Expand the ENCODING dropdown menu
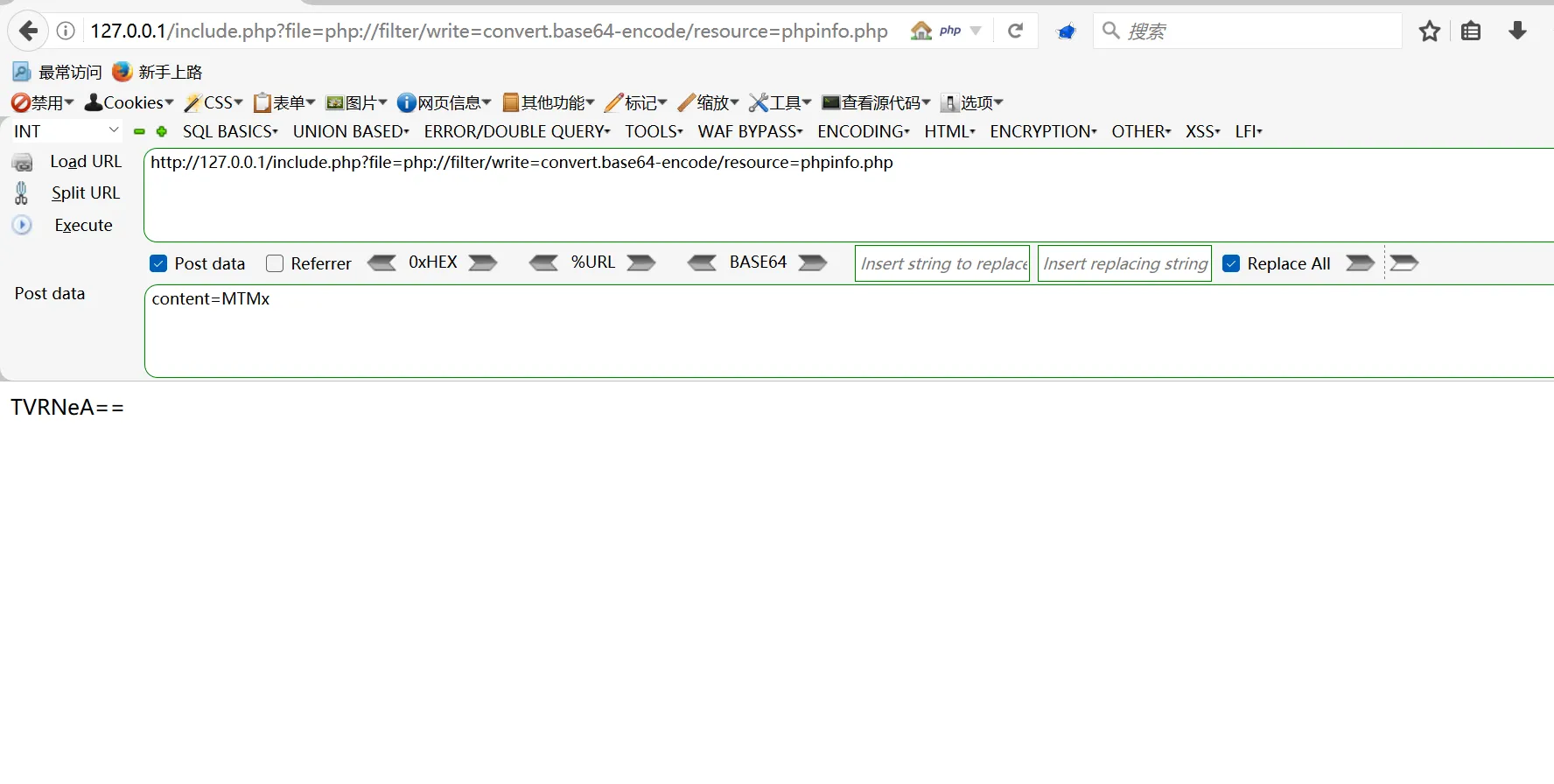 pyautogui.click(x=863, y=131)
